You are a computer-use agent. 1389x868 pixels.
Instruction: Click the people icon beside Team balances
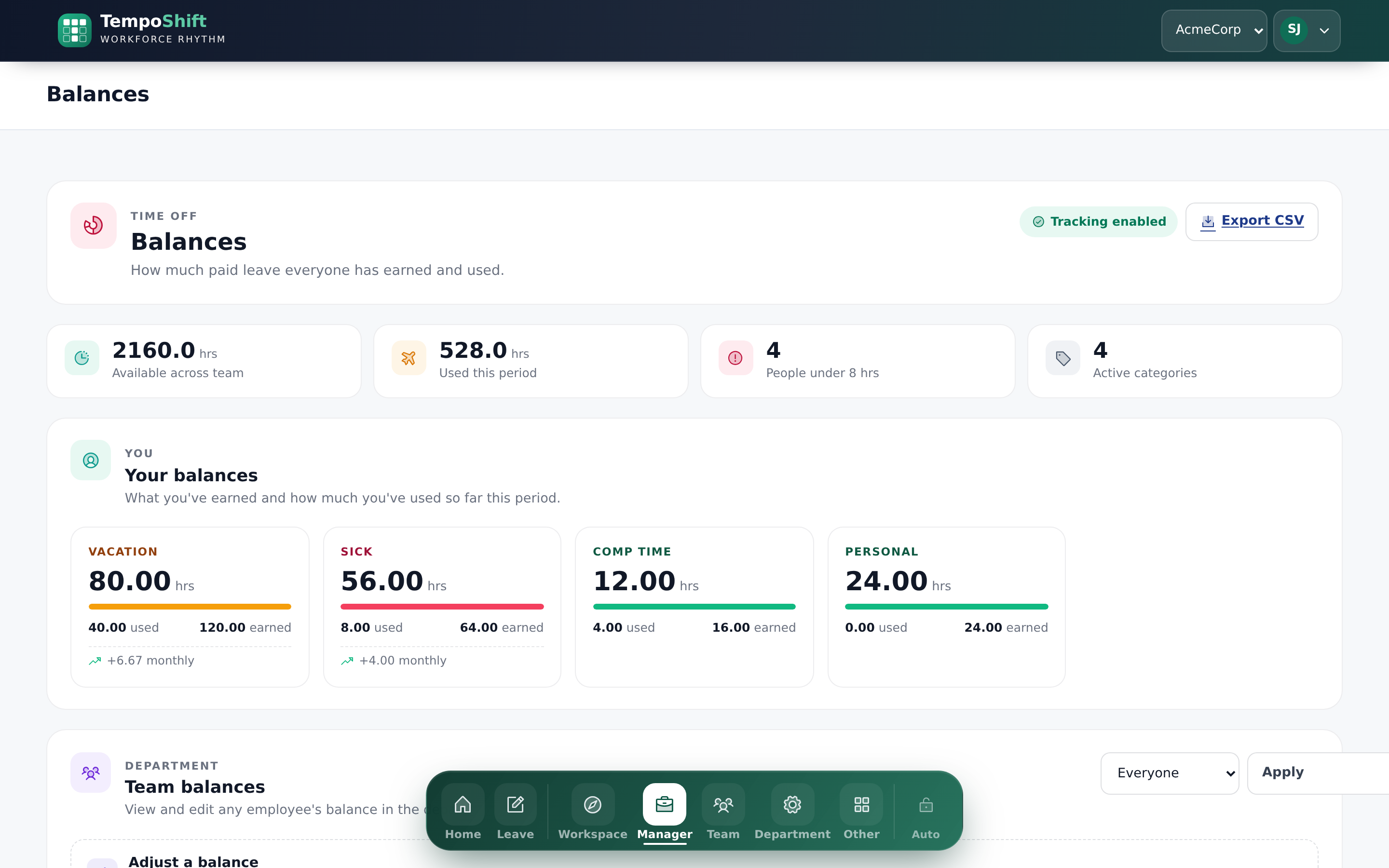91,773
